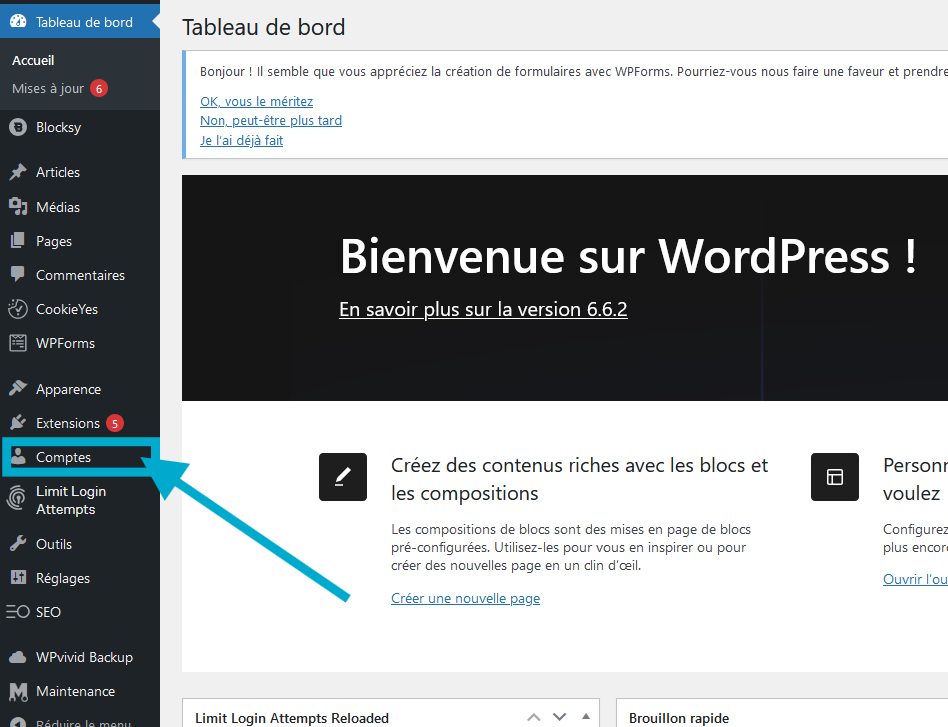Click the 'Bienvenue sur WordPress !' heading
Image resolution: width=948 pixels, height=727 pixels.
tap(628, 256)
